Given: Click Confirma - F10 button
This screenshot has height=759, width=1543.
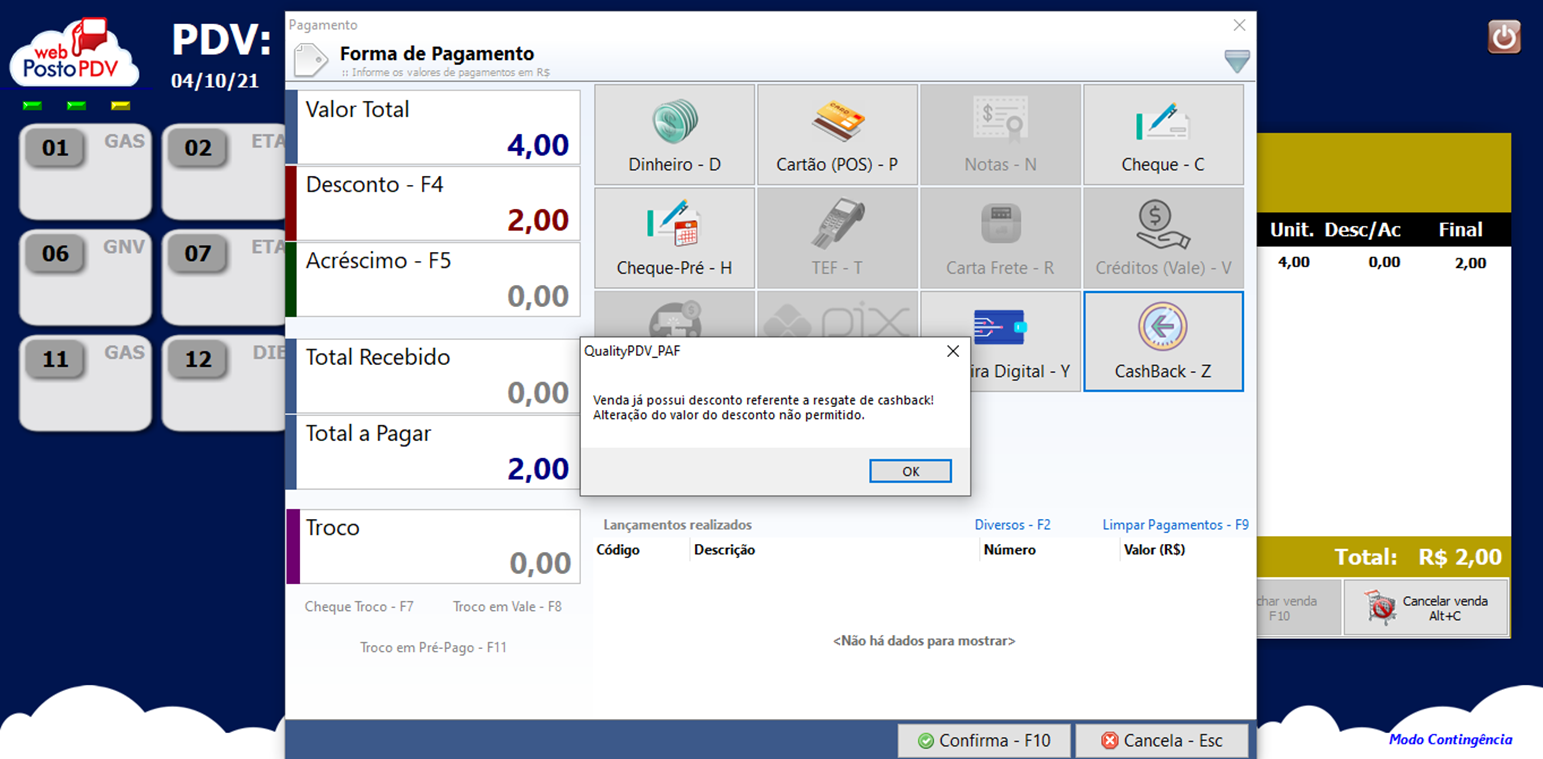Looking at the screenshot, I should pos(984,741).
